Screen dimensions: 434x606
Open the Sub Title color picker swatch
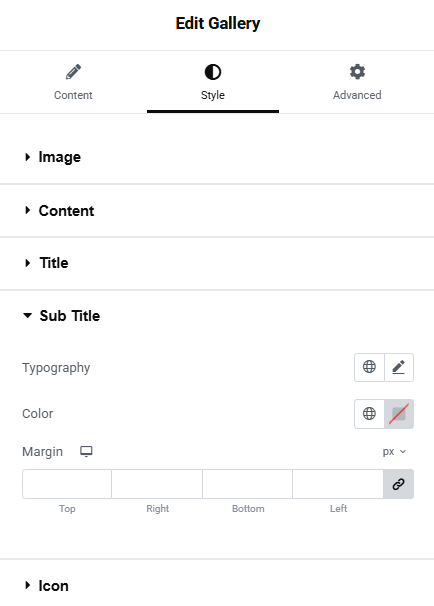click(399, 414)
